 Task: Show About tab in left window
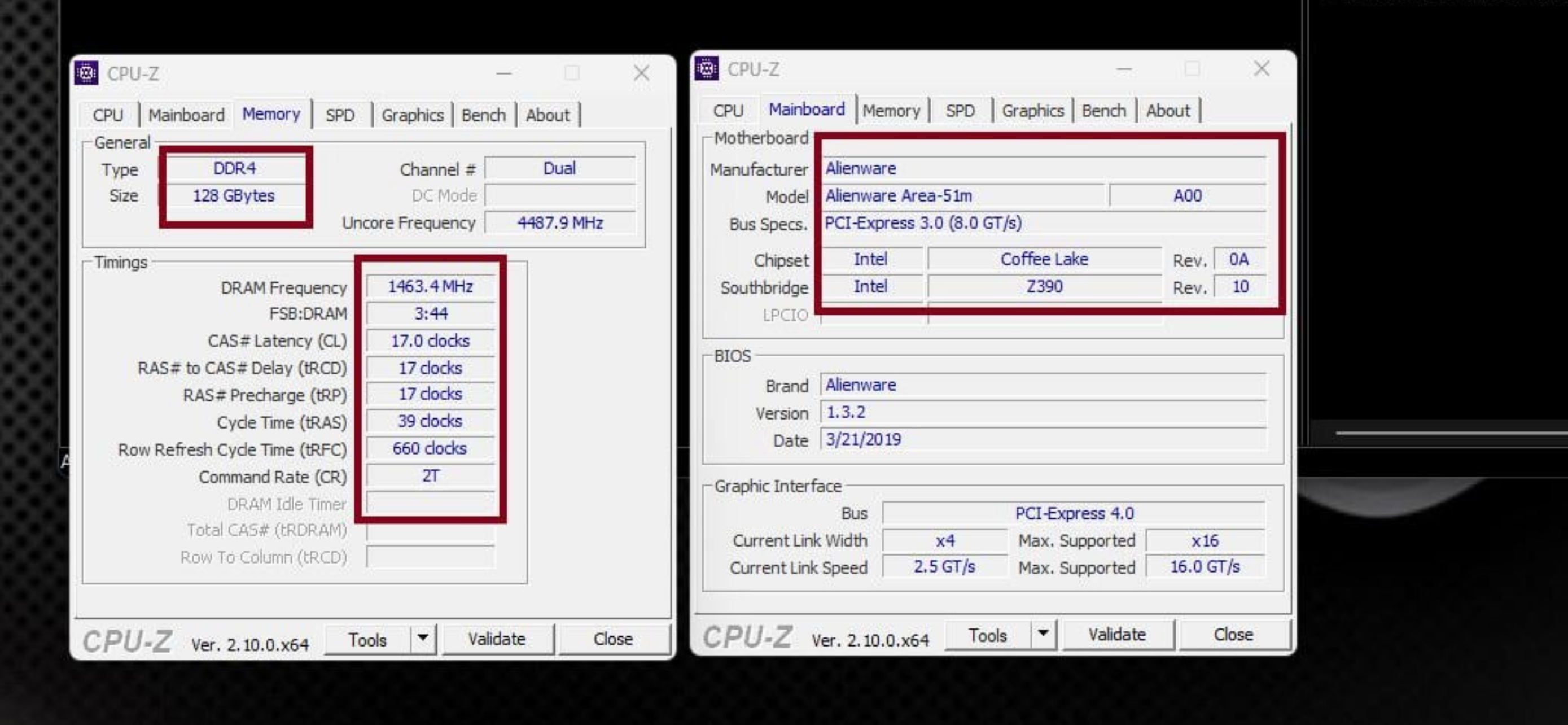547,115
